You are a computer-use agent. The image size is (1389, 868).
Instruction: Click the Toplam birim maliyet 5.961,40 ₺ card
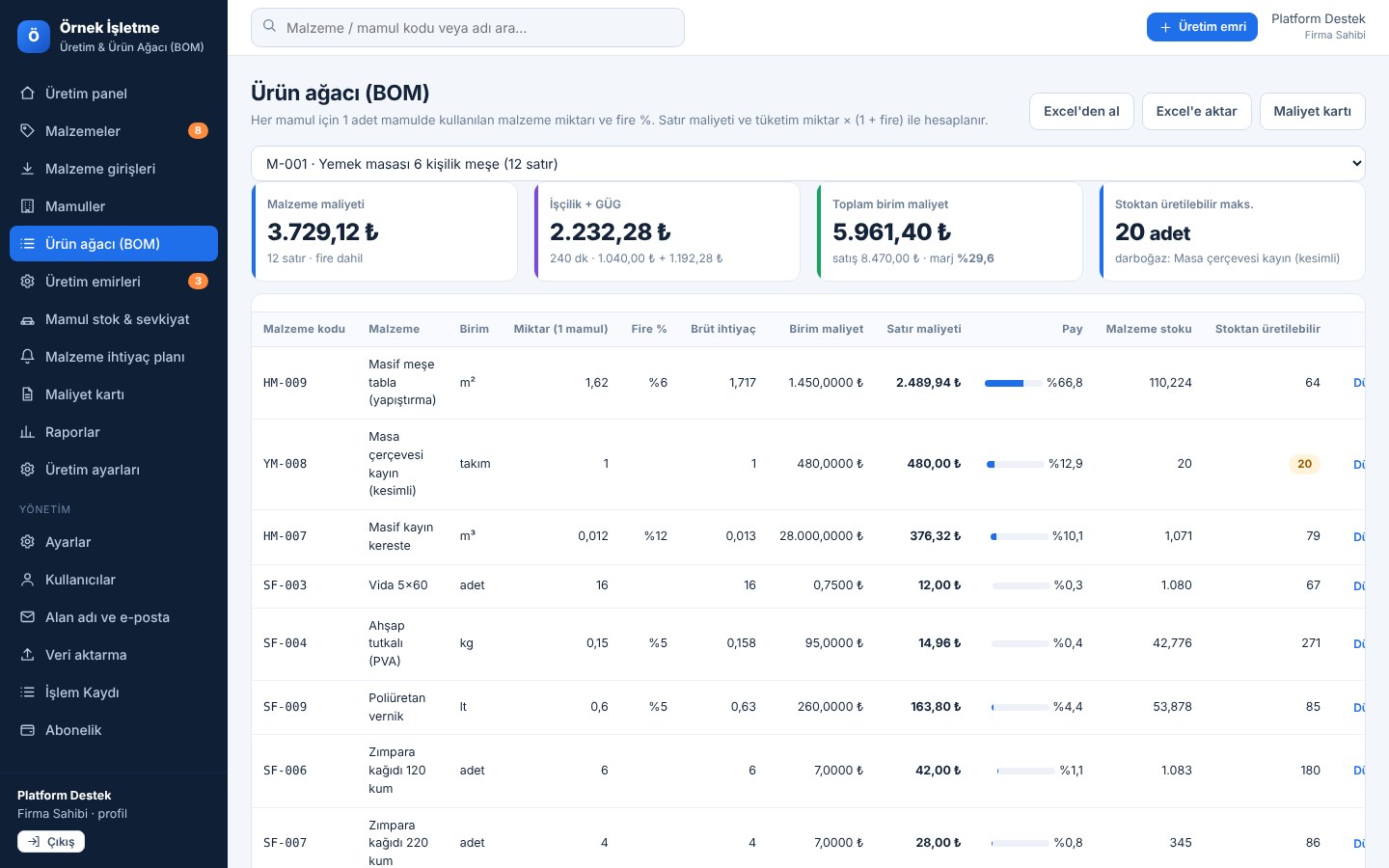(x=949, y=231)
